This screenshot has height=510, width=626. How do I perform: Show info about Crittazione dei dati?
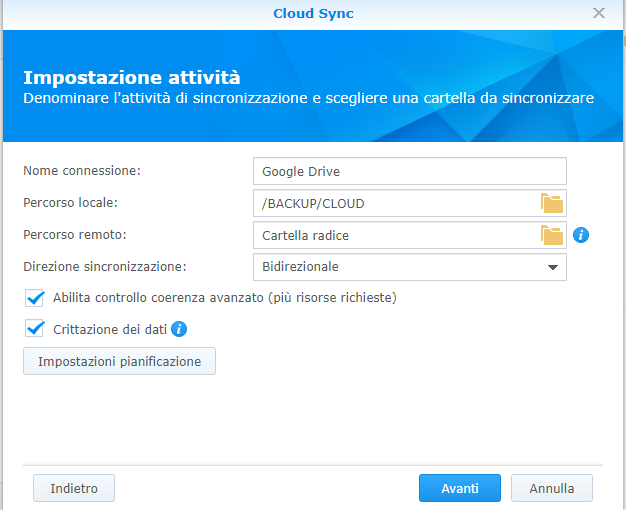pos(179,329)
